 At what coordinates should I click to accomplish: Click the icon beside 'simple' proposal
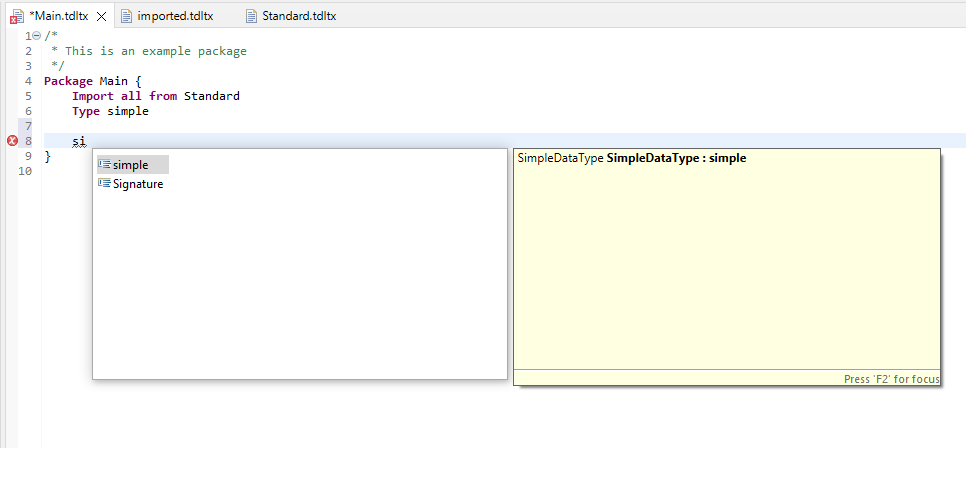[x=104, y=164]
